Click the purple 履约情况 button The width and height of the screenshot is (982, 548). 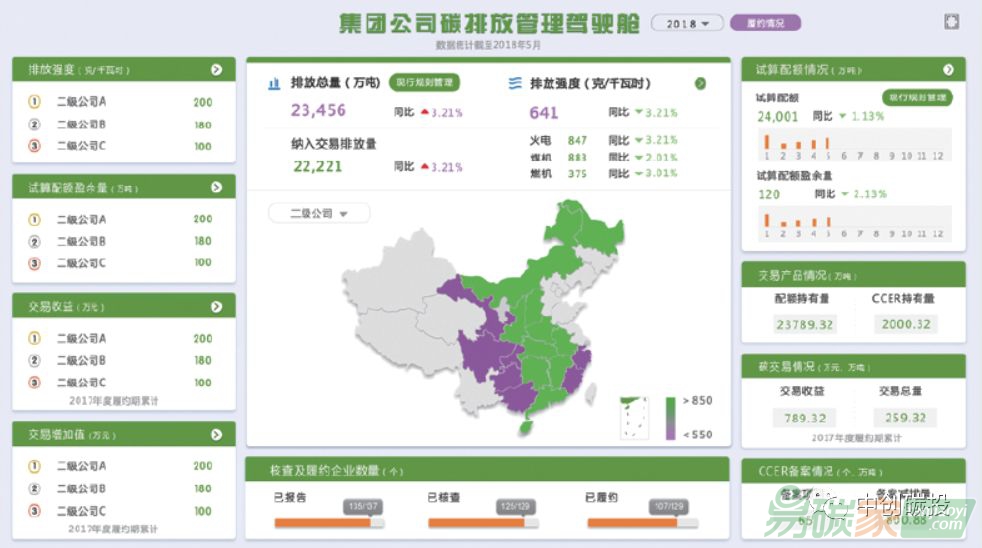pos(765,23)
